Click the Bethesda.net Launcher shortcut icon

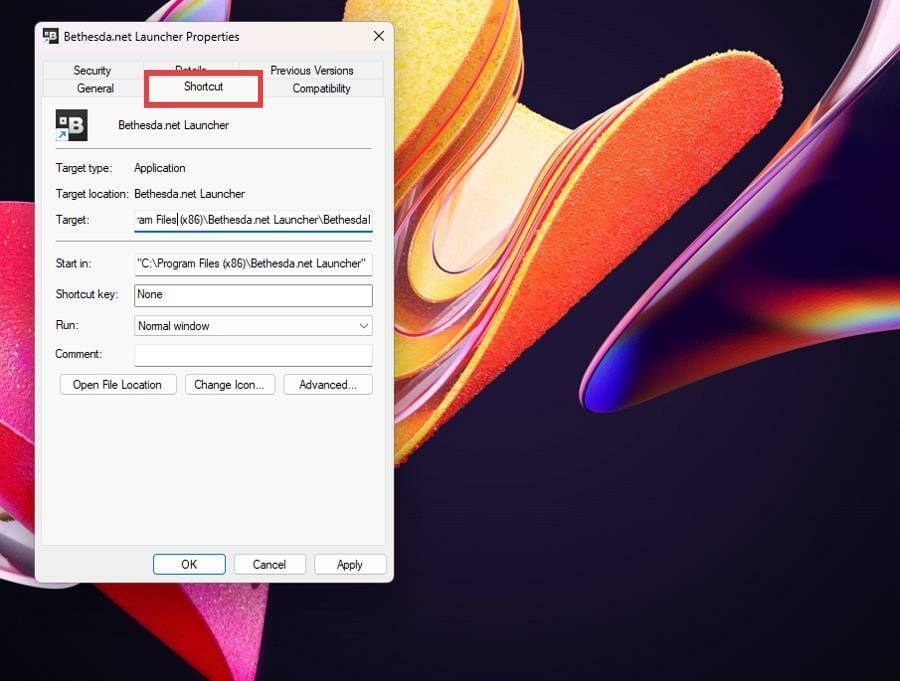coord(72,125)
